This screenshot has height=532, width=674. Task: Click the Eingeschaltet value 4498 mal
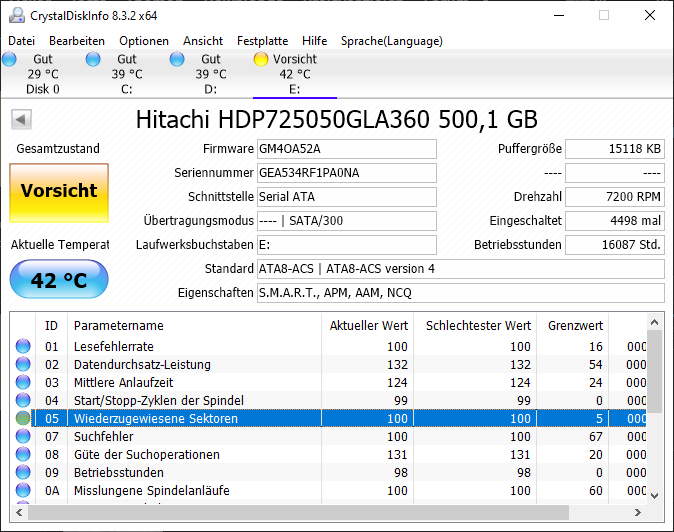[x=615, y=221]
